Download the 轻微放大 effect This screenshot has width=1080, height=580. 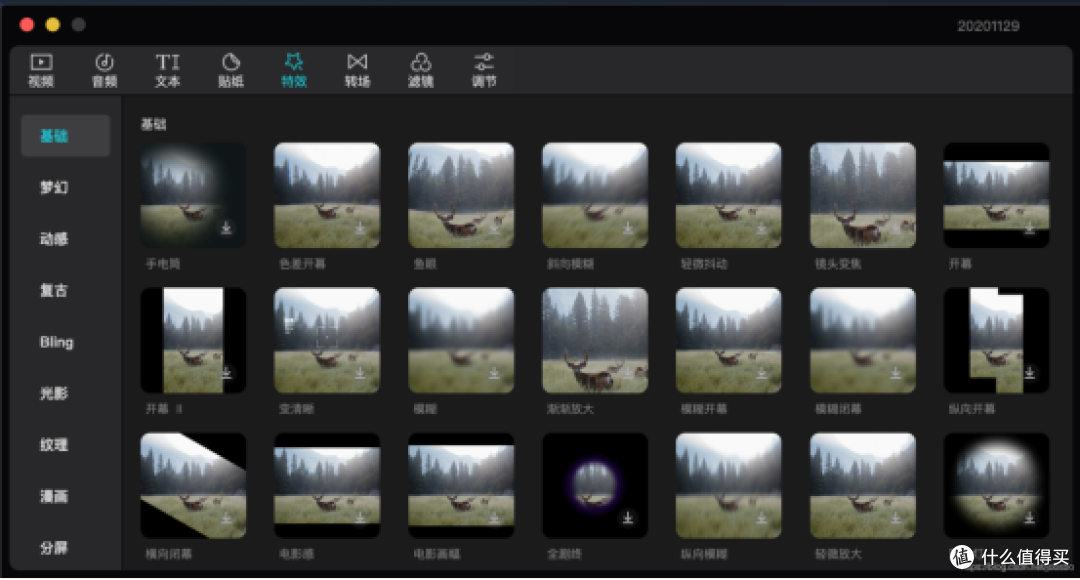[895, 518]
